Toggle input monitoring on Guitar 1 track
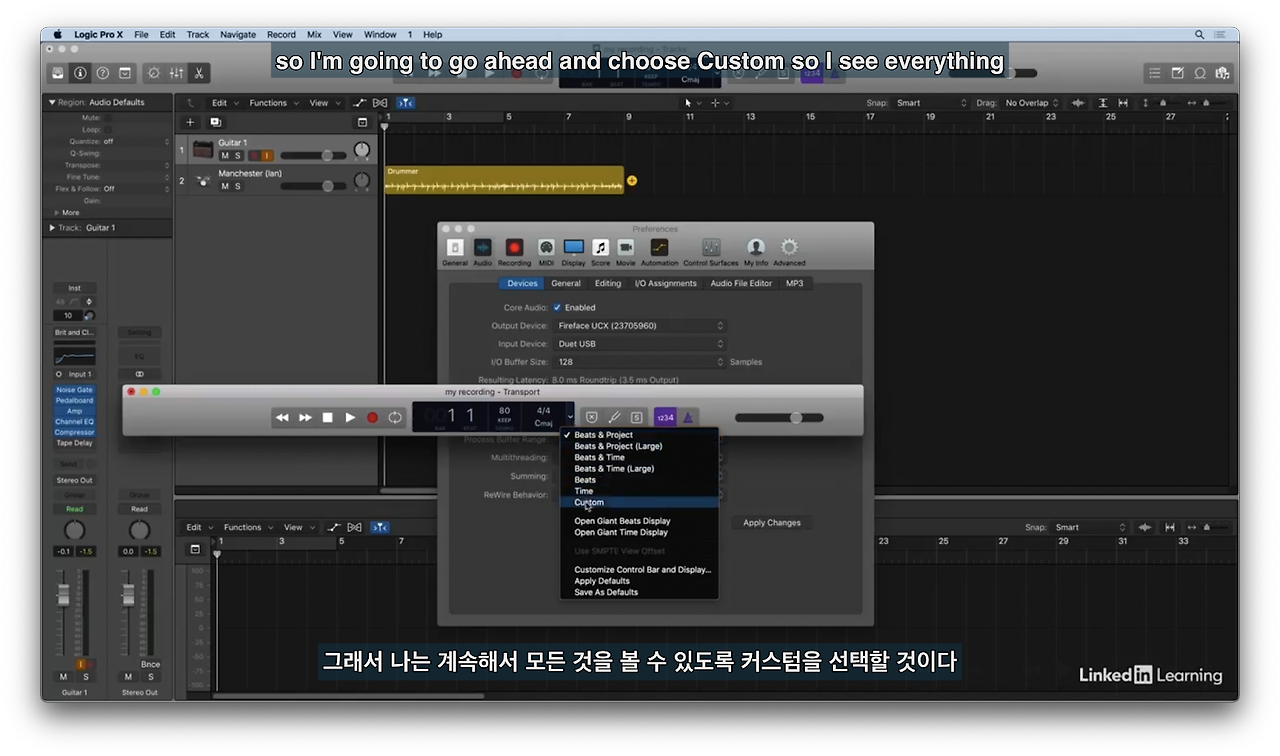Image resolution: width=1280 pixels, height=756 pixels. (267, 156)
